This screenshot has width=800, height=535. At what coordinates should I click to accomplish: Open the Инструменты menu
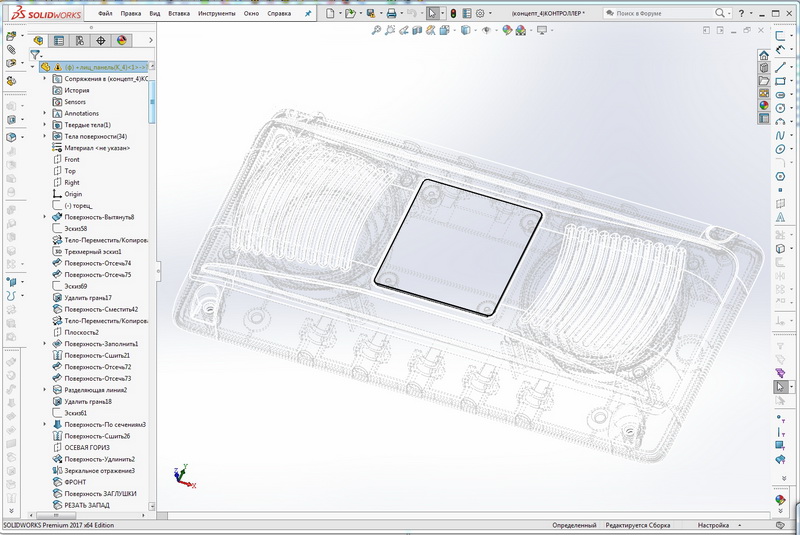click(x=217, y=14)
